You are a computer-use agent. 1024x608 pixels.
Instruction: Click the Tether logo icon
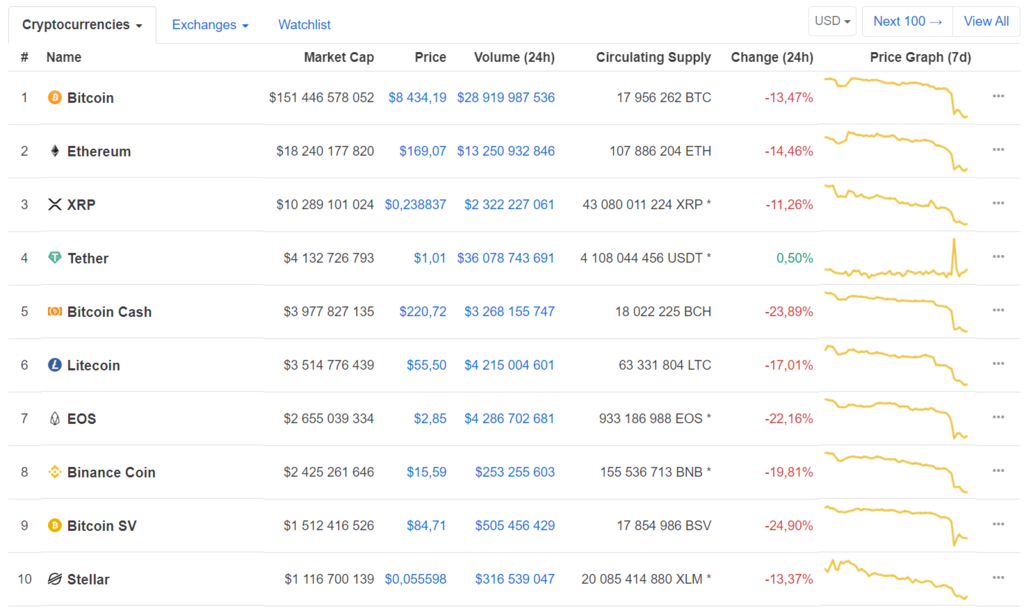point(54,258)
